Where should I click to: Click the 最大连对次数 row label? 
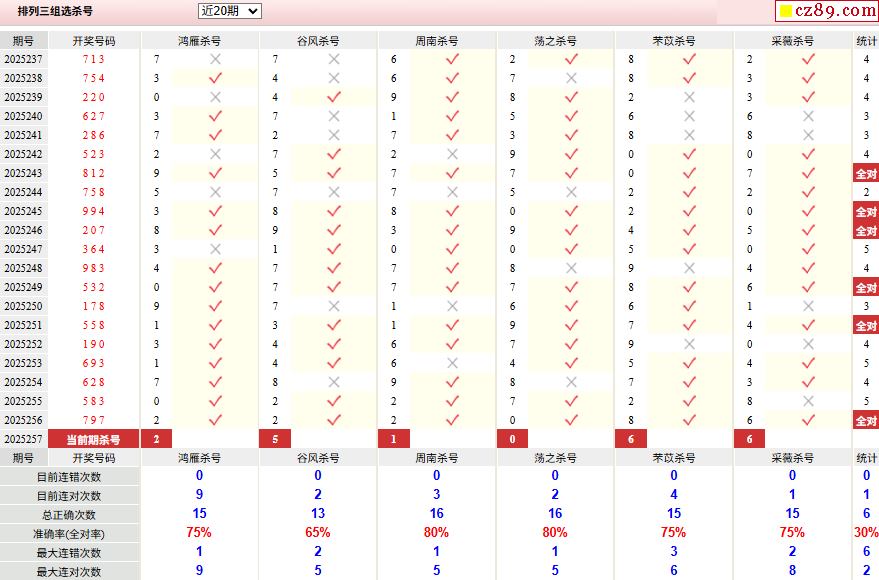pos(69,572)
